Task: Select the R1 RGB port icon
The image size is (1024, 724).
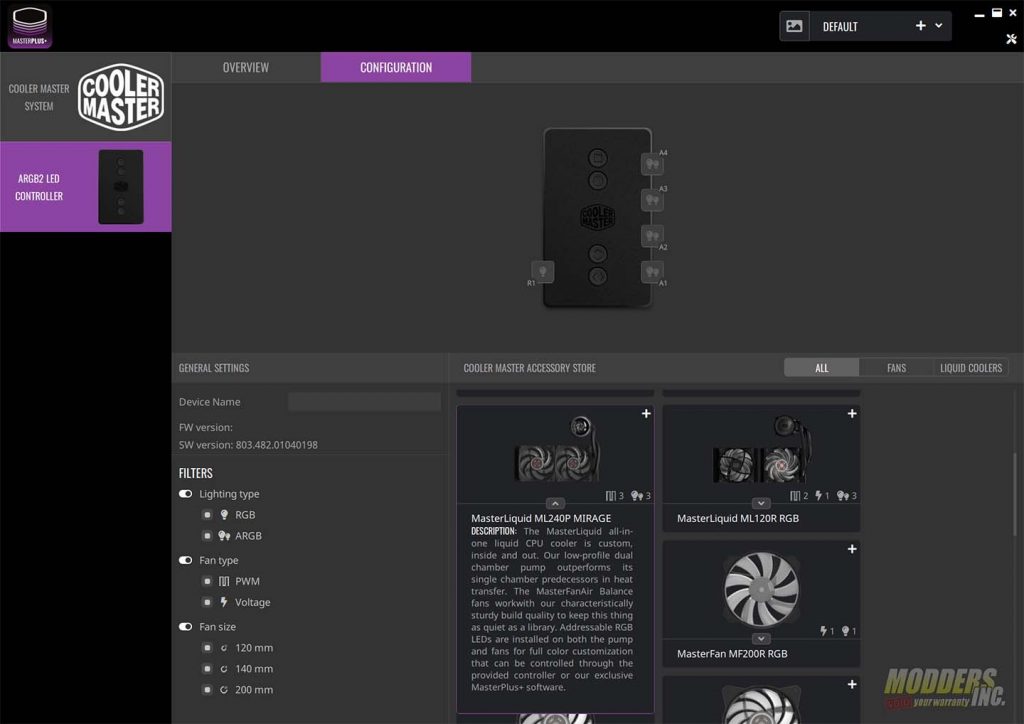Action: pyautogui.click(x=543, y=271)
